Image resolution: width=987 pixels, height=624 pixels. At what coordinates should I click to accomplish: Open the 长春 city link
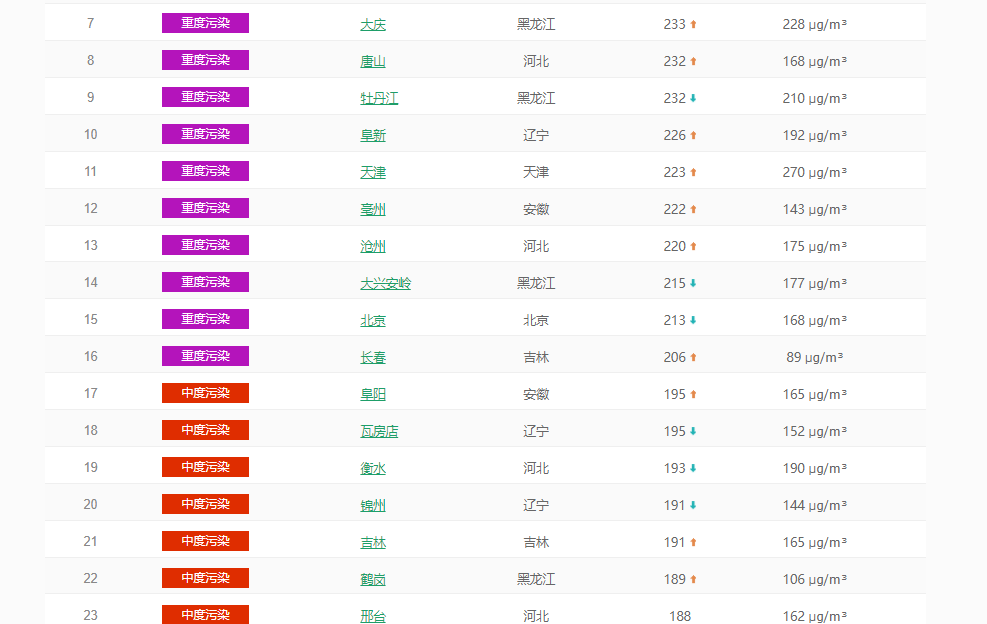click(373, 357)
